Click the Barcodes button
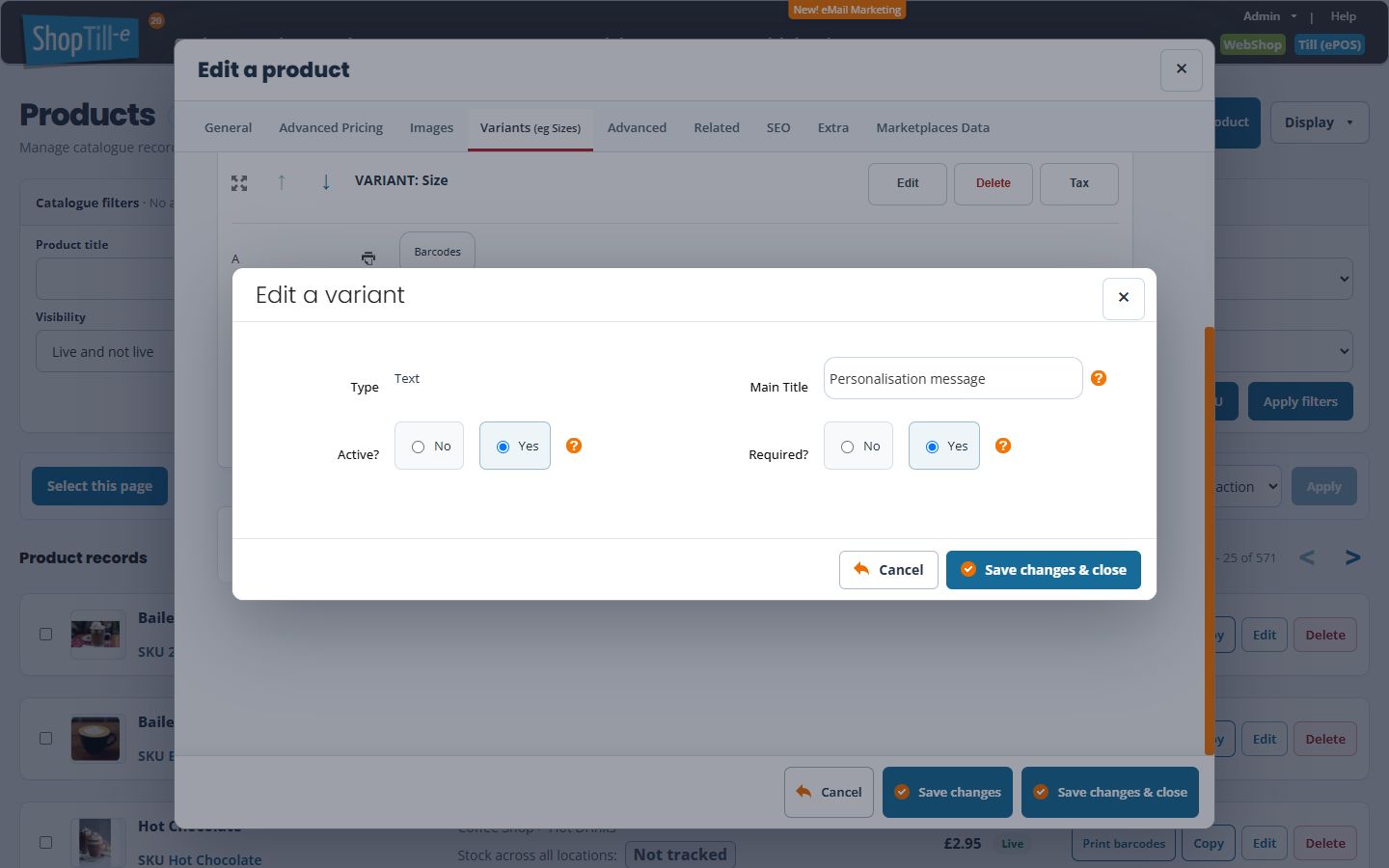This screenshot has height=868, width=1389. pos(437,251)
